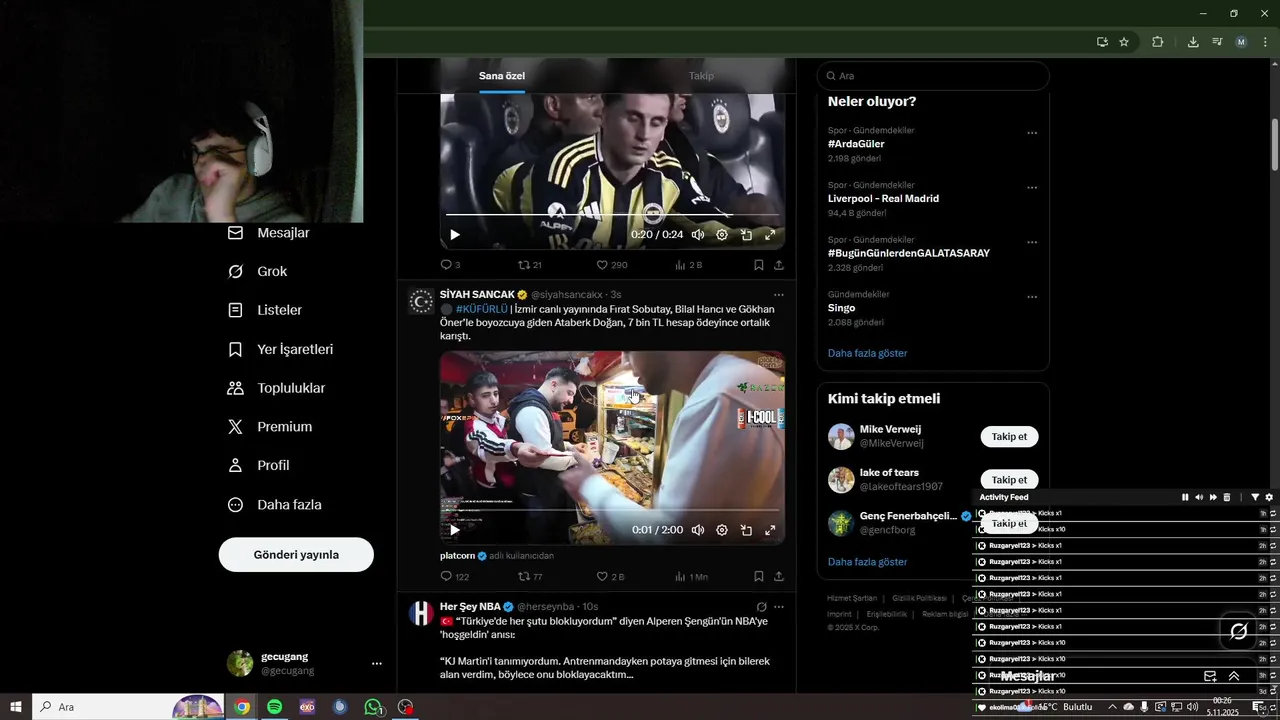Screen dimensions: 1280x720
Task: Open more options for #BugünGünlerdenGALATASARAY trend
Action: (x=1032, y=242)
